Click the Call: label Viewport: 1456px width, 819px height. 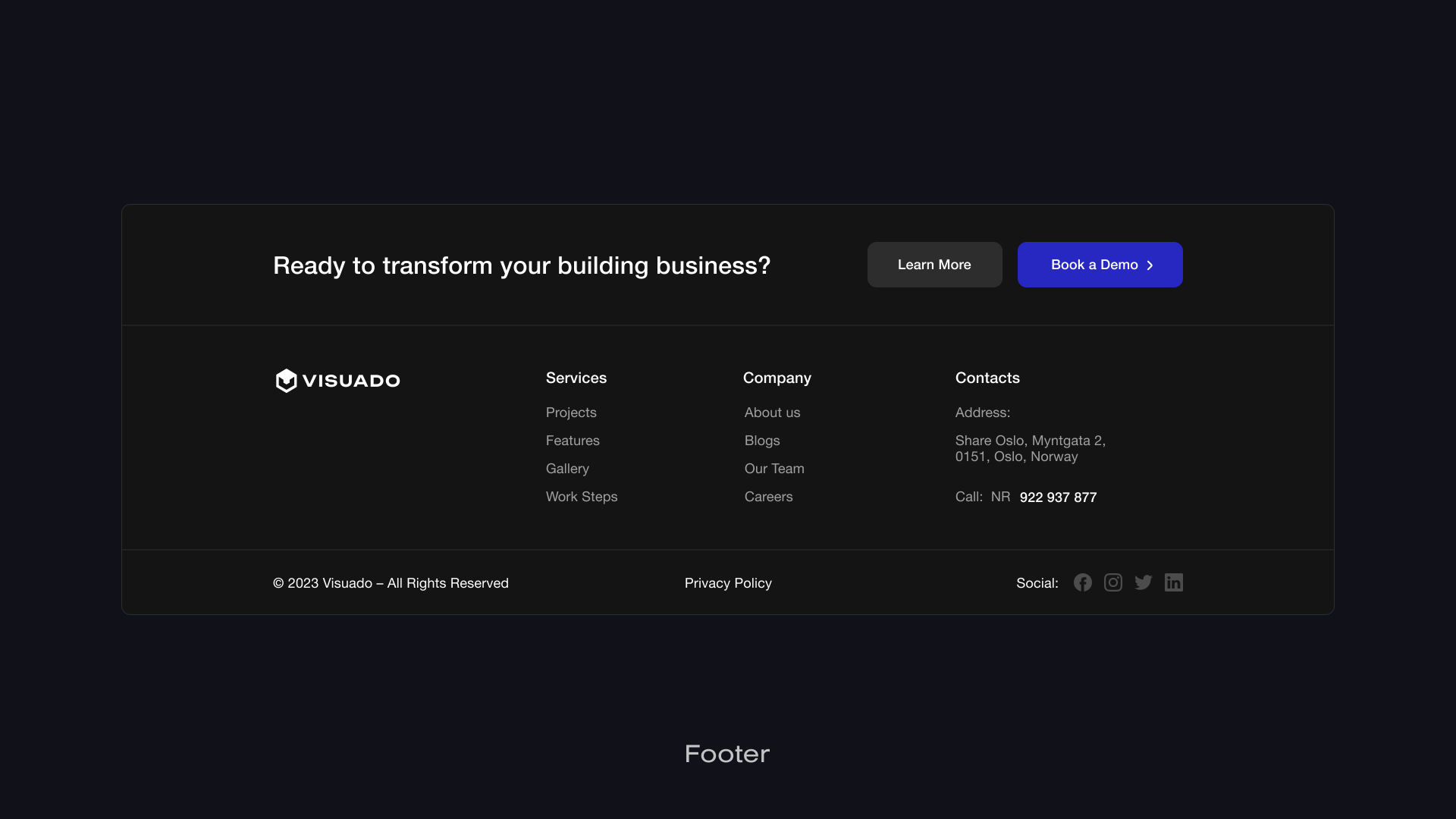(x=969, y=497)
